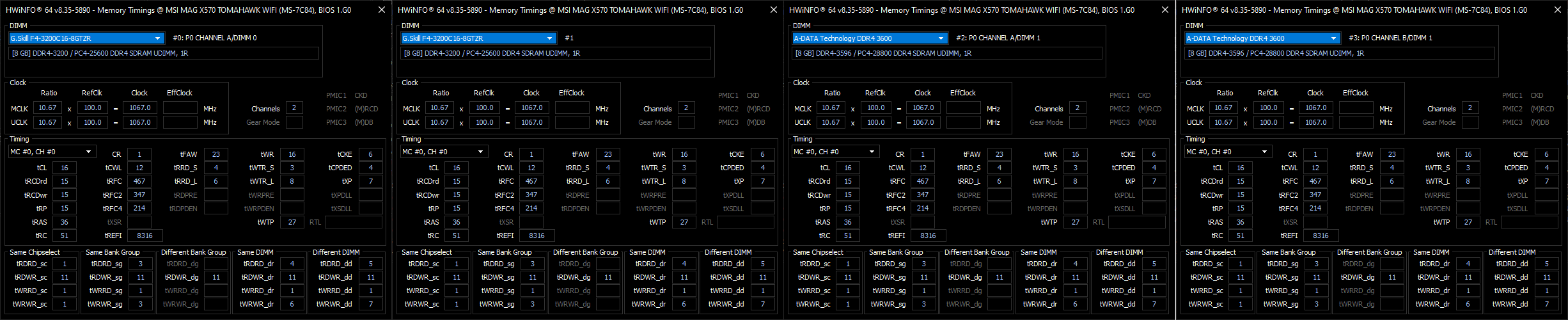Click the UCLK RefClk 100.0 field in the DIMM #3 window
Image resolution: width=1568 pixels, height=320 pixels.
click(1269, 122)
